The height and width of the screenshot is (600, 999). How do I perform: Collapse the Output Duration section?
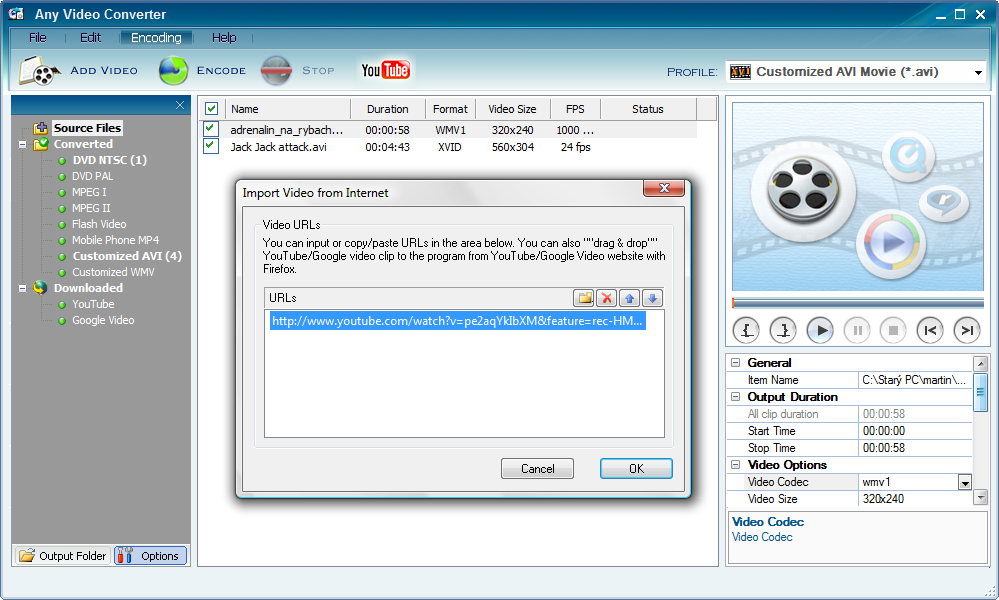(735, 397)
